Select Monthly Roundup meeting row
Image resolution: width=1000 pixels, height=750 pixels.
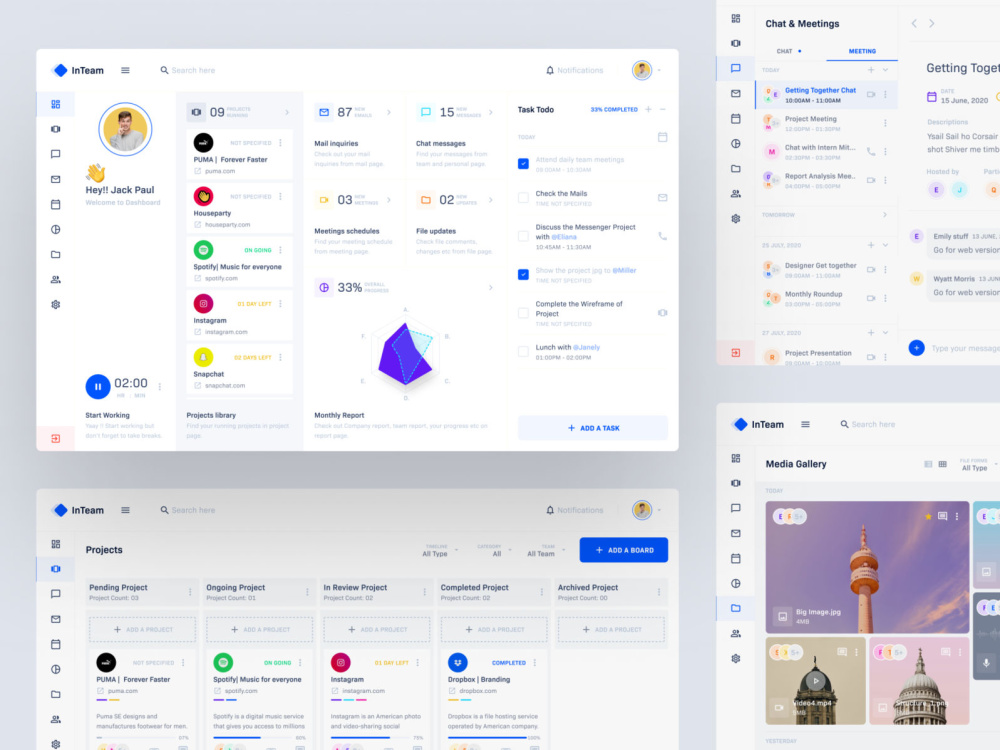coord(826,298)
